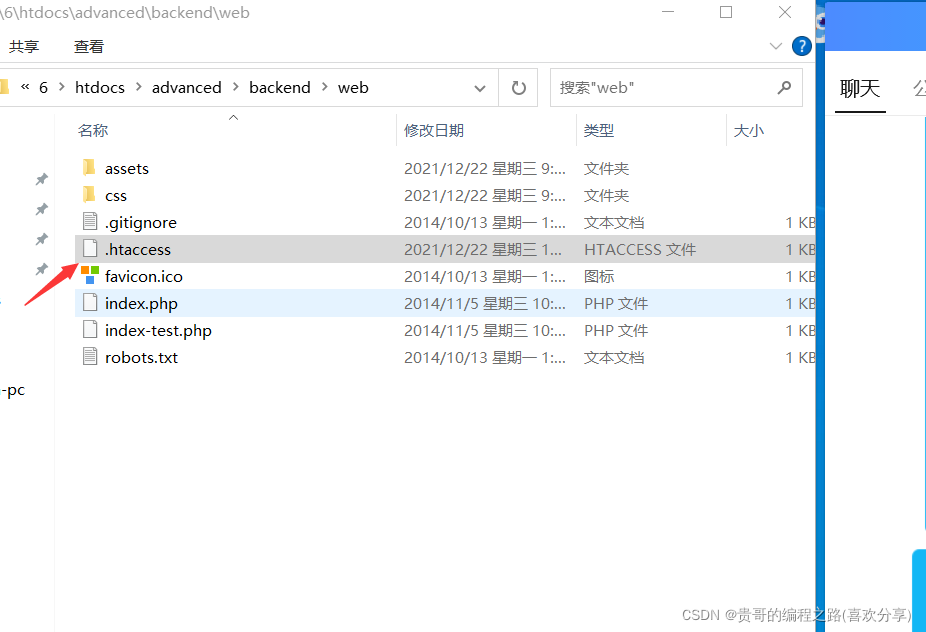This screenshot has height=632, width=926.
Task: Maximize the Explorer window
Action: 726,12
